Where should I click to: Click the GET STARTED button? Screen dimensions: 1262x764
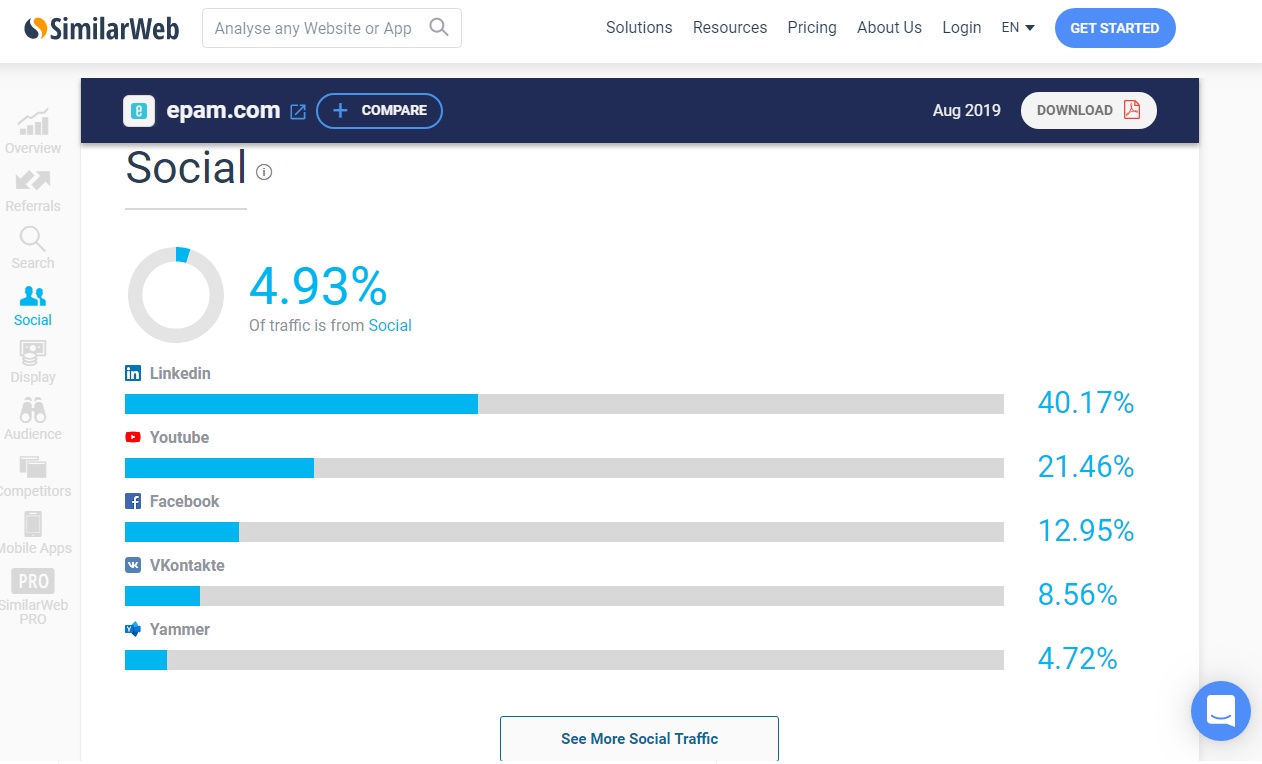[1115, 28]
